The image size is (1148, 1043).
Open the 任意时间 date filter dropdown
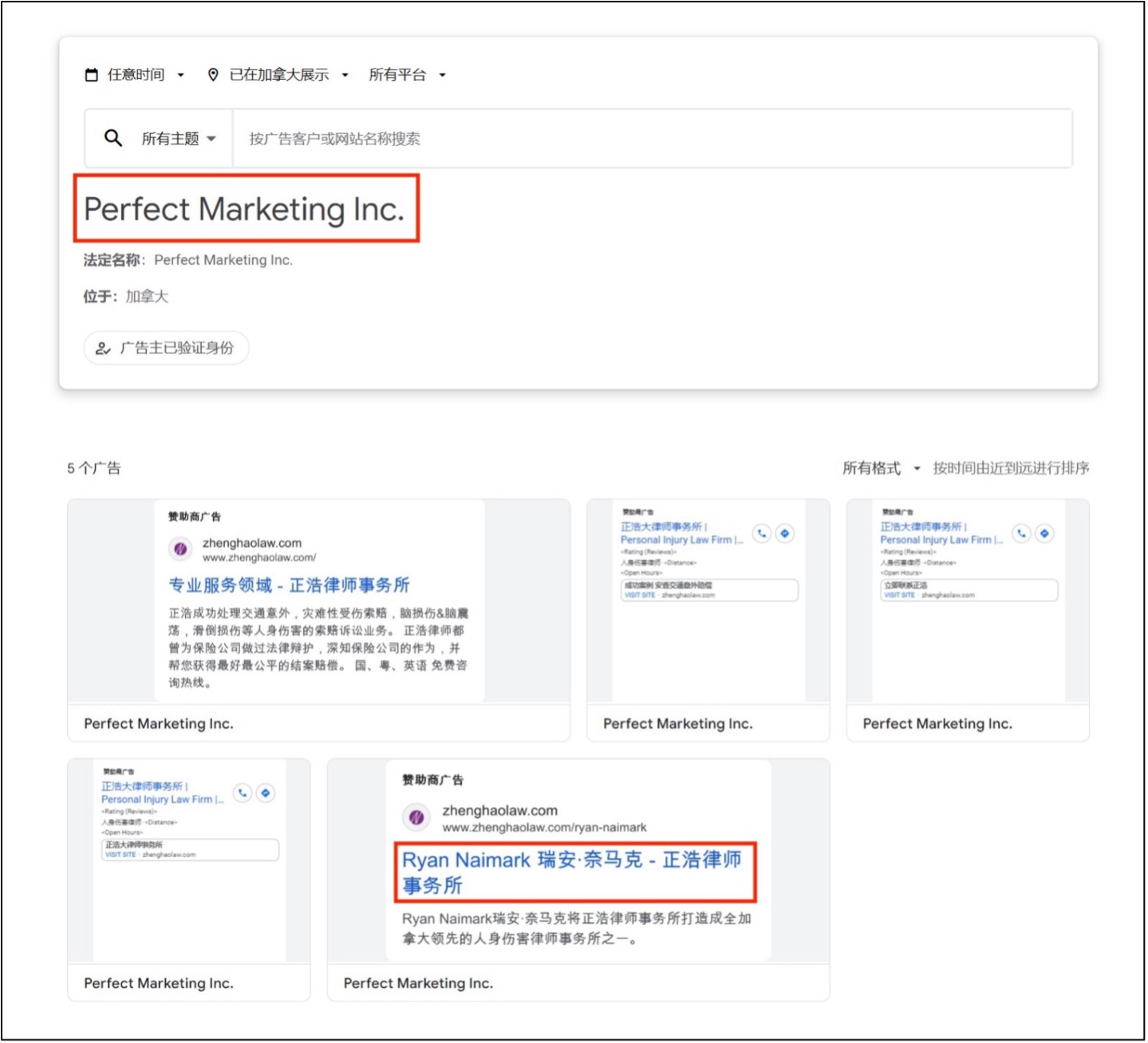(135, 75)
